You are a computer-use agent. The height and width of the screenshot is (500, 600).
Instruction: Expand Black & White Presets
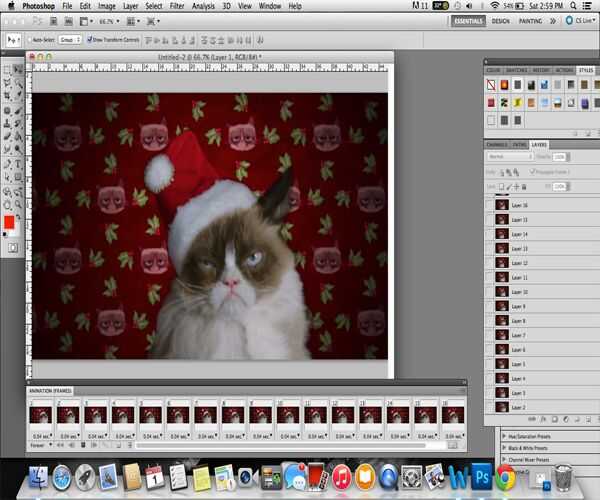[504, 448]
